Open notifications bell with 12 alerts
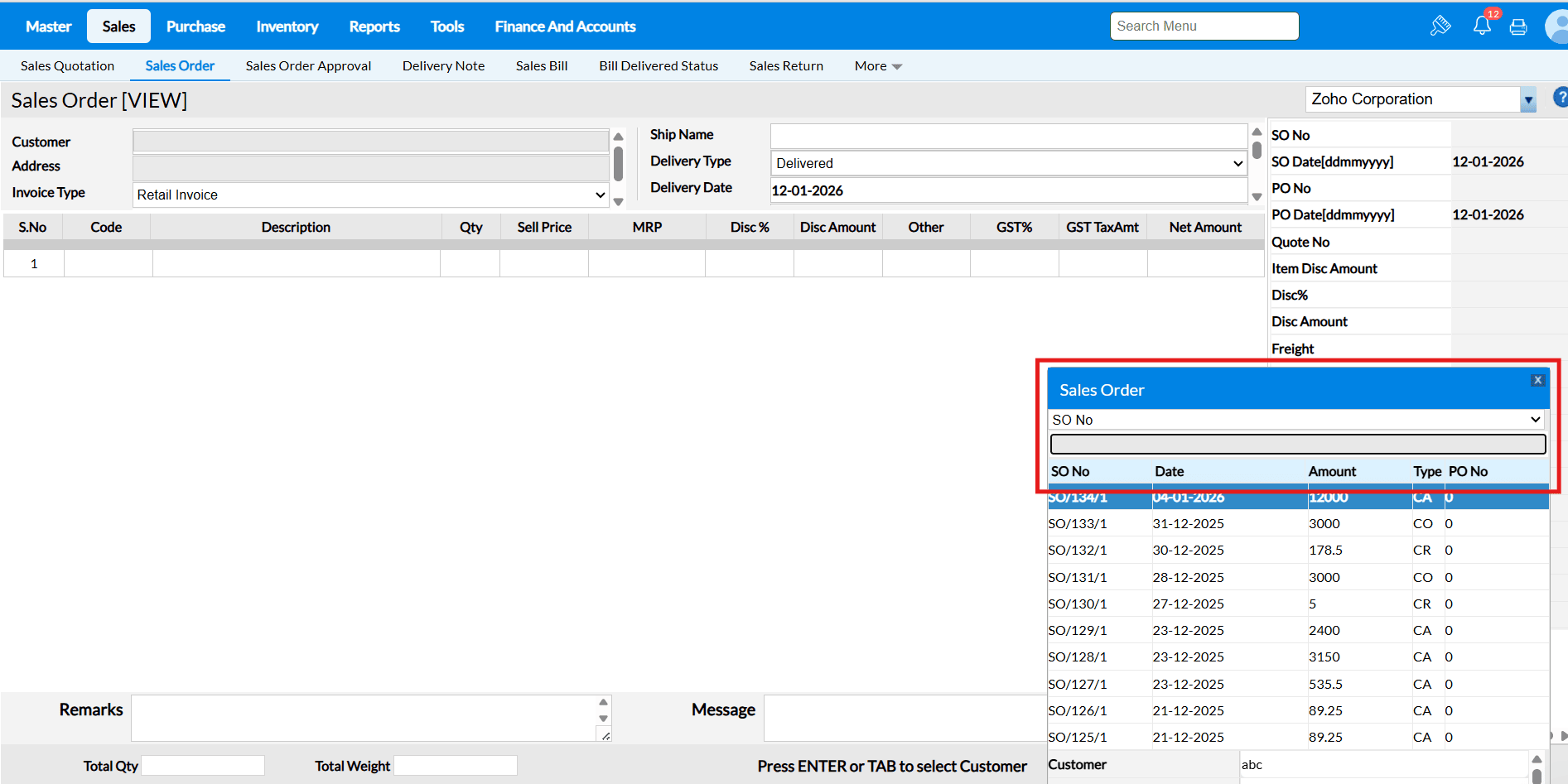The width and height of the screenshot is (1568, 784). (x=1482, y=26)
